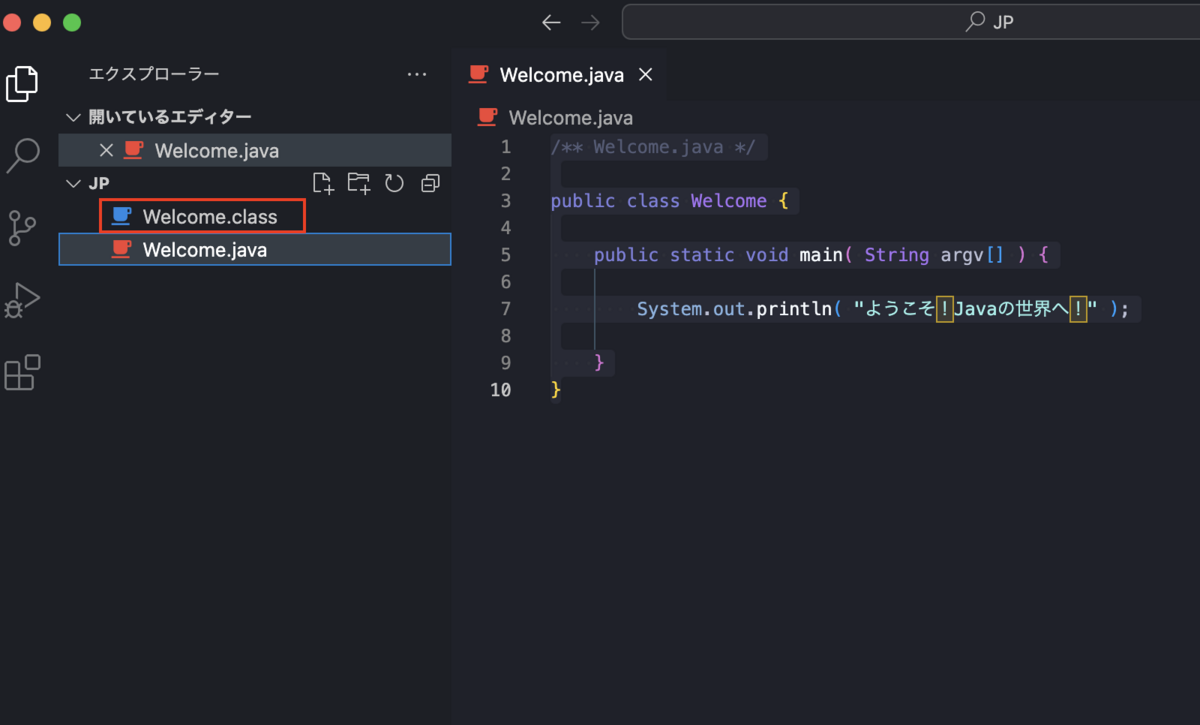This screenshot has height=725, width=1200.
Task: Close Welcome.java in open editors list
Action: tap(106, 151)
